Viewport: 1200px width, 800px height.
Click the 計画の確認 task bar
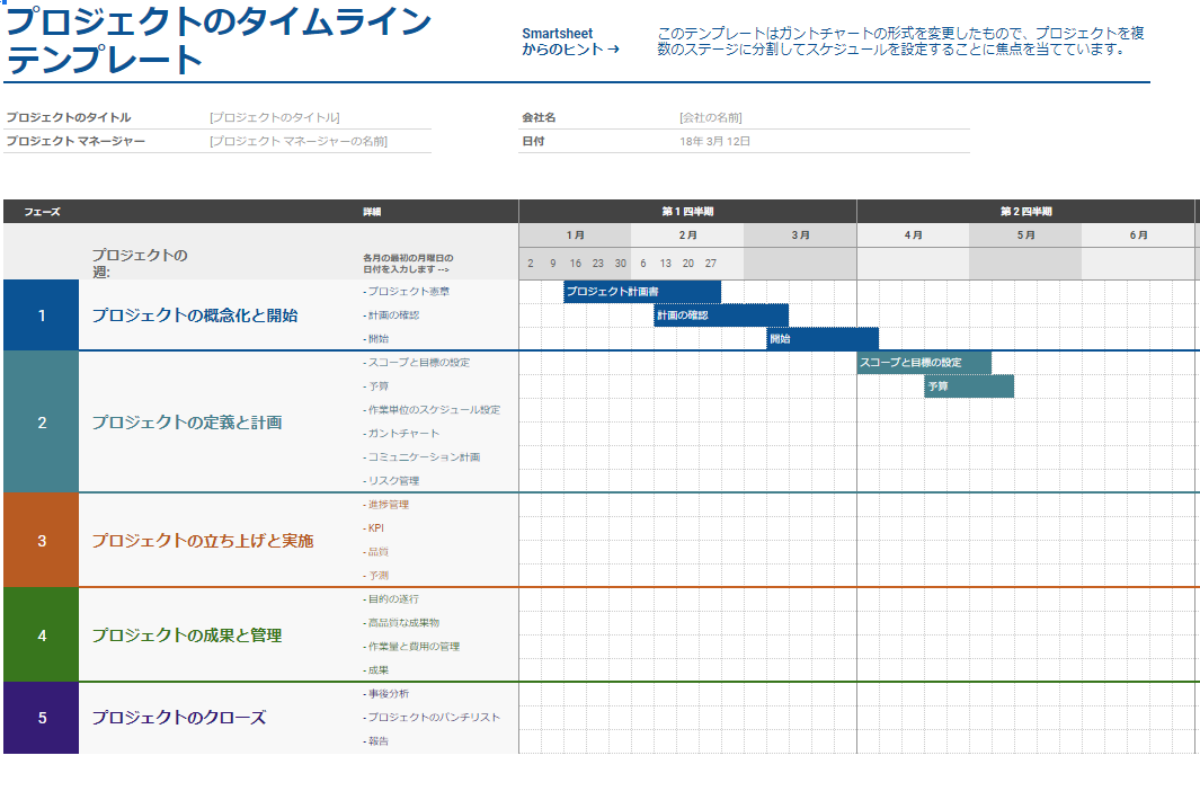point(721,315)
